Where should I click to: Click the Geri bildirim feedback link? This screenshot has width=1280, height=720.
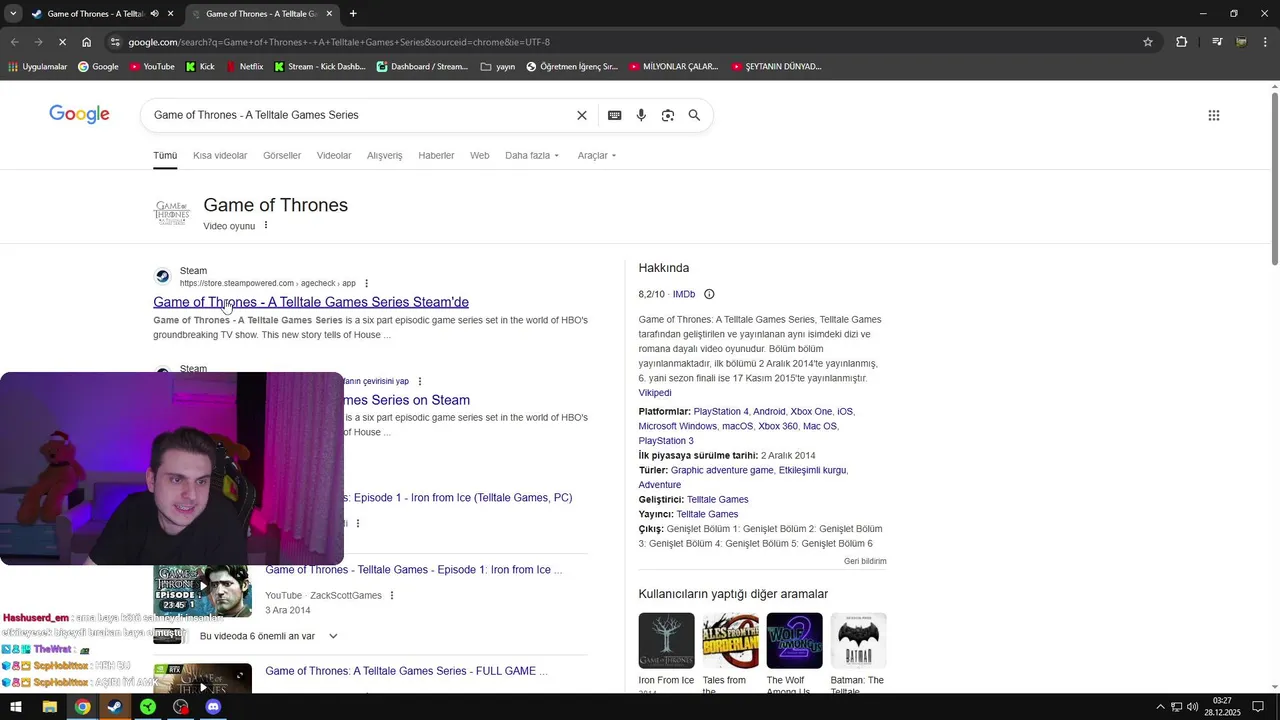click(x=865, y=561)
